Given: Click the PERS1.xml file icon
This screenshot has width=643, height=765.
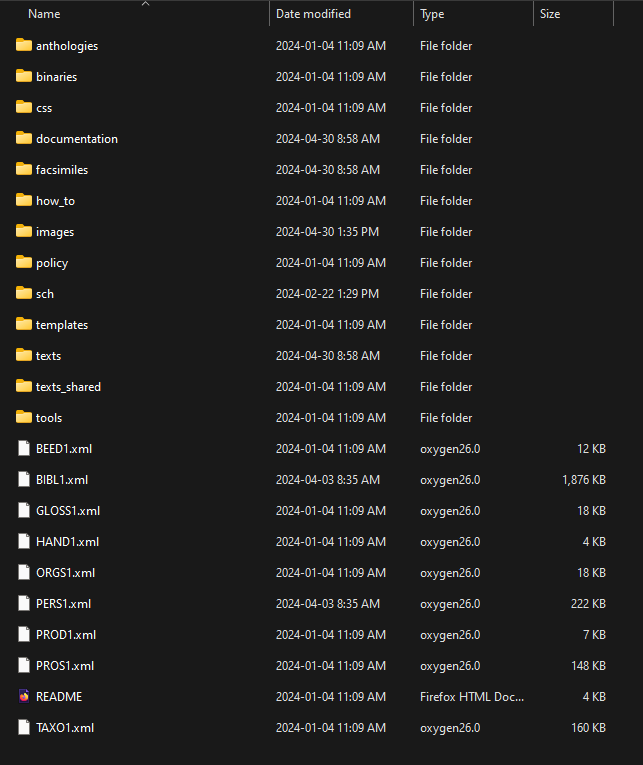Looking at the screenshot, I should pos(23,604).
